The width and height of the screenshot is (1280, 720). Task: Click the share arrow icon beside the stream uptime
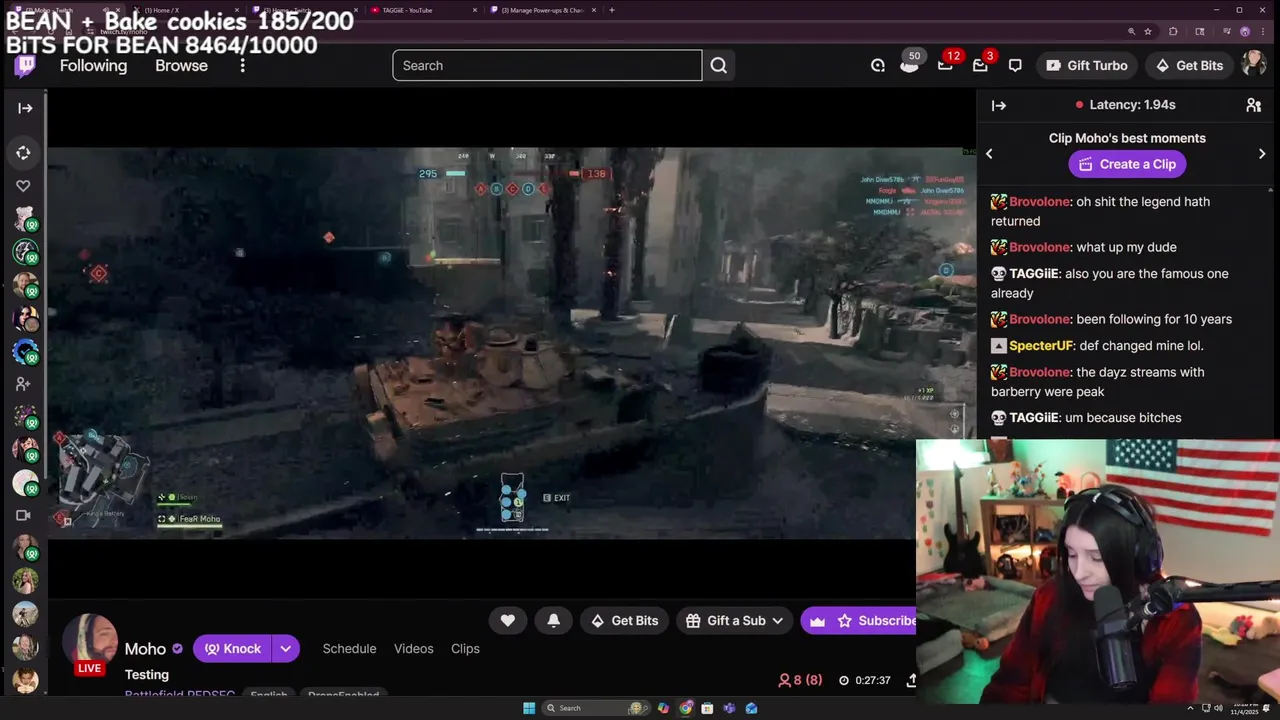click(911, 680)
